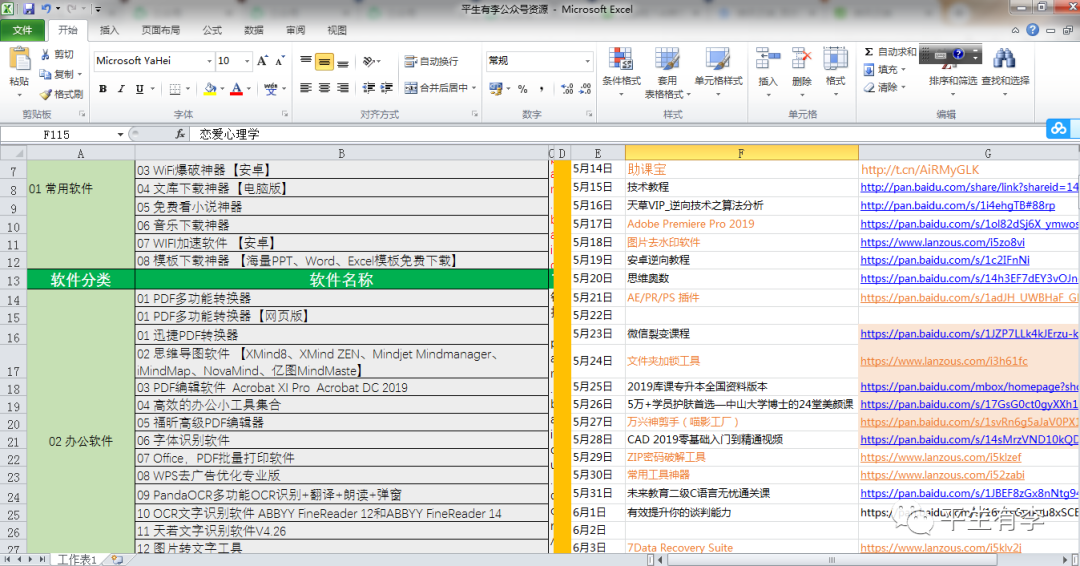Open the Clear (清除) dropdown
Viewport: 1080px width, 566px height.
coord(884,87)
